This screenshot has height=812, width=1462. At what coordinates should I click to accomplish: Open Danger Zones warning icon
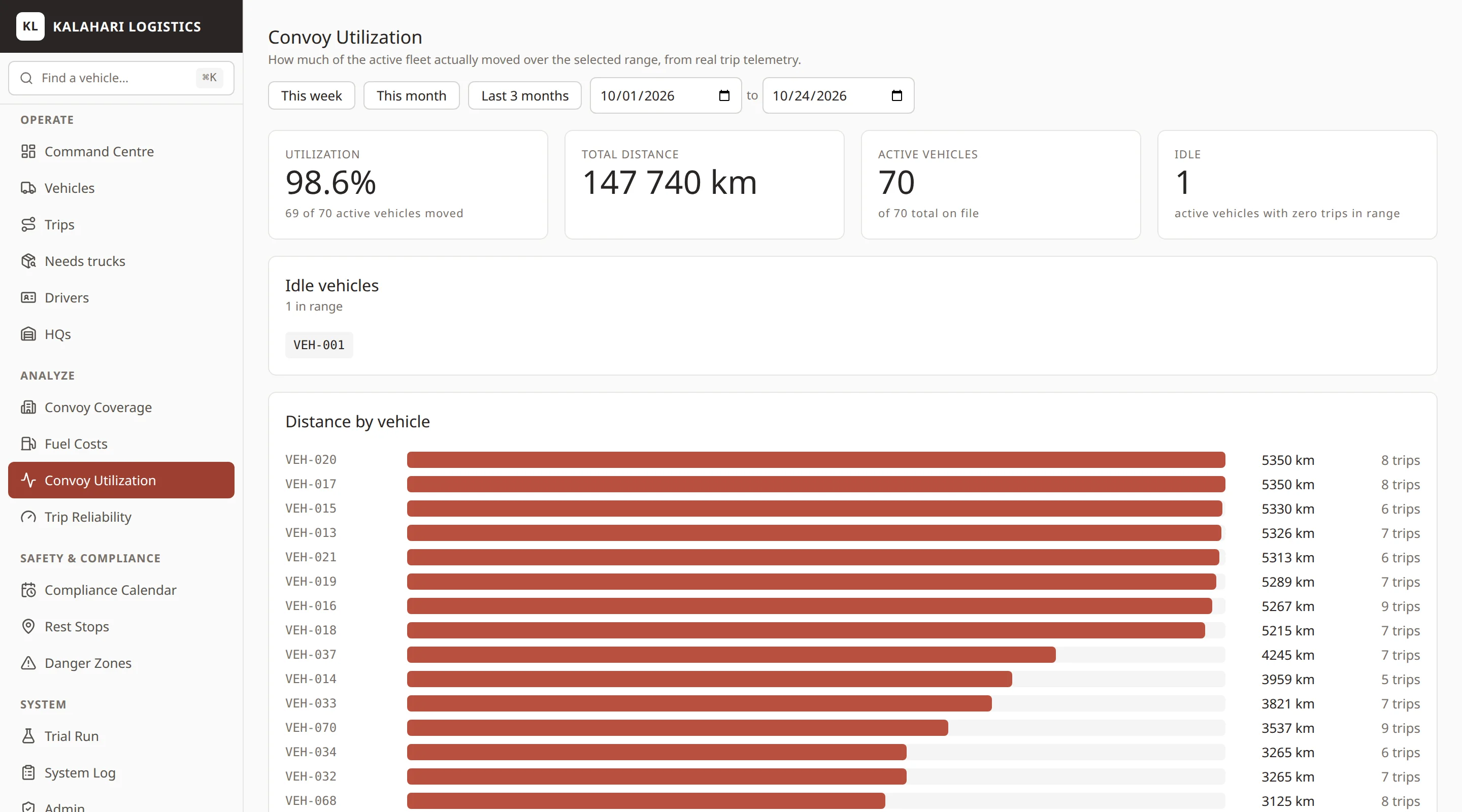pyautogui.click(x=28, y=663)
